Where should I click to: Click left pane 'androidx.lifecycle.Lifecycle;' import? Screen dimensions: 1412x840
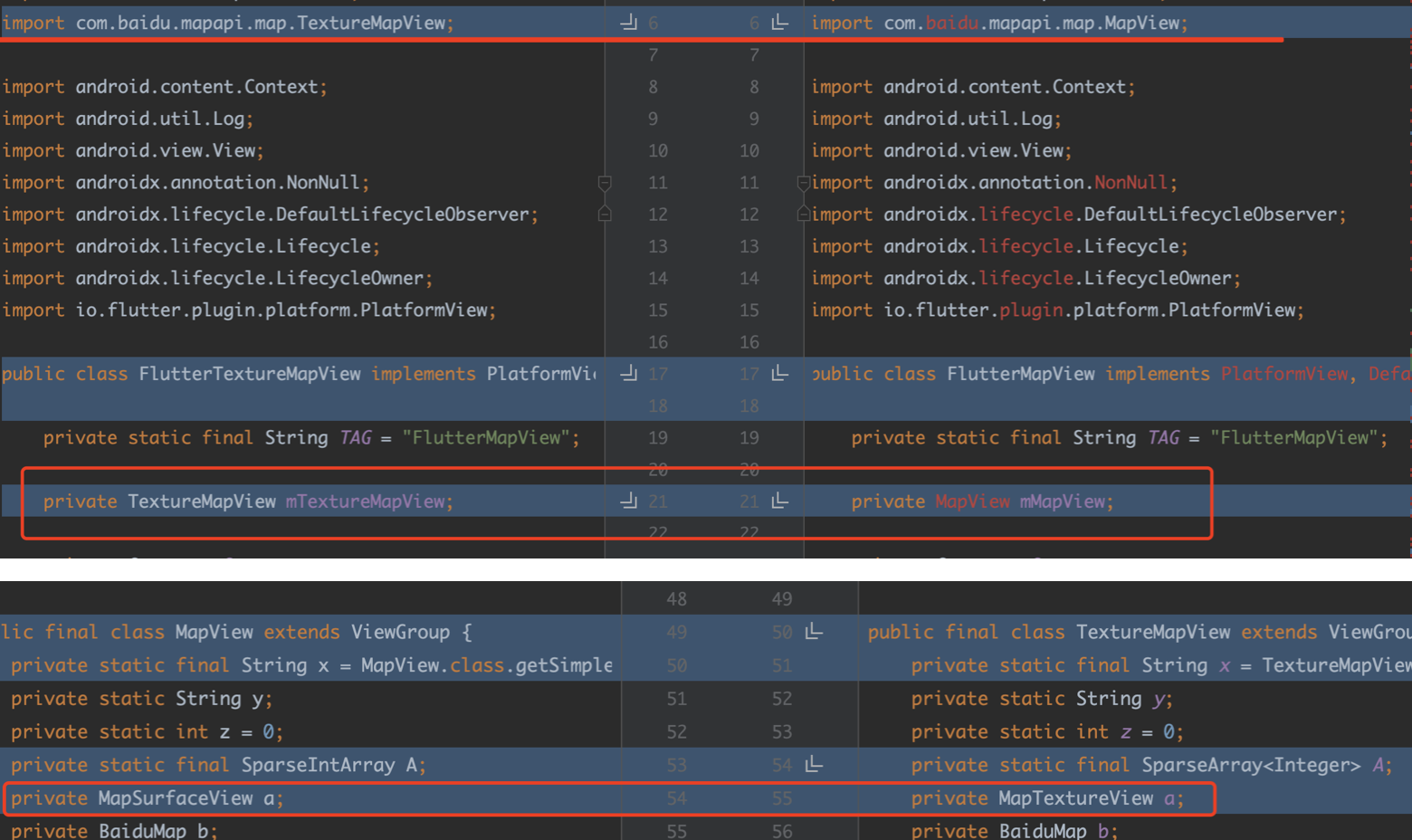tap(191, 246)
